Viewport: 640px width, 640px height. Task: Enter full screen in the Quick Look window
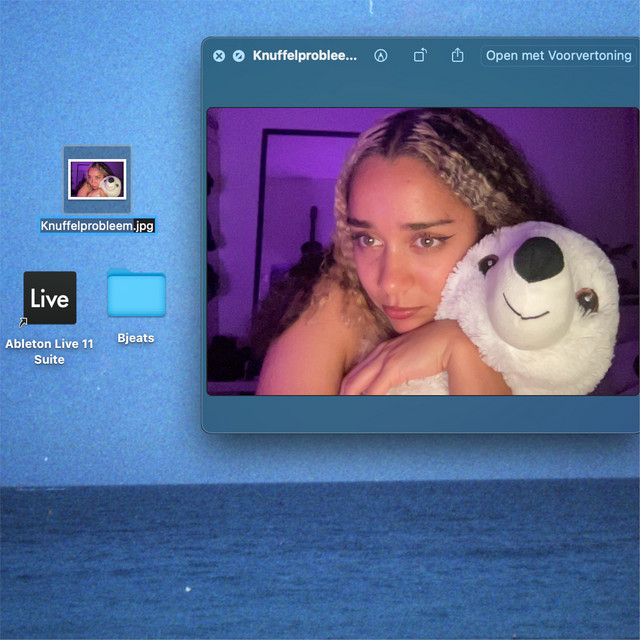238,56
